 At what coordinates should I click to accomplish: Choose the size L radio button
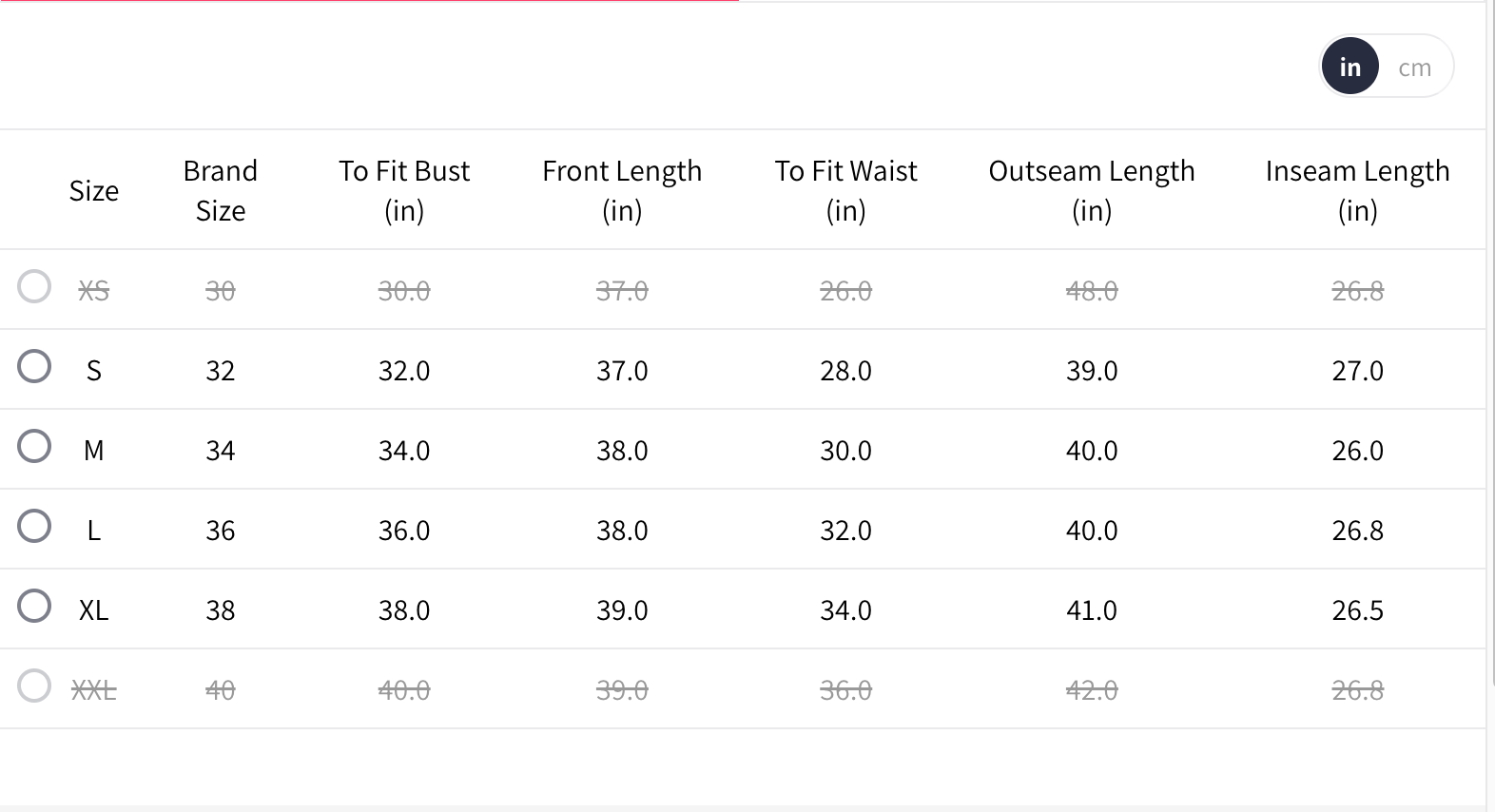(34, 526)
